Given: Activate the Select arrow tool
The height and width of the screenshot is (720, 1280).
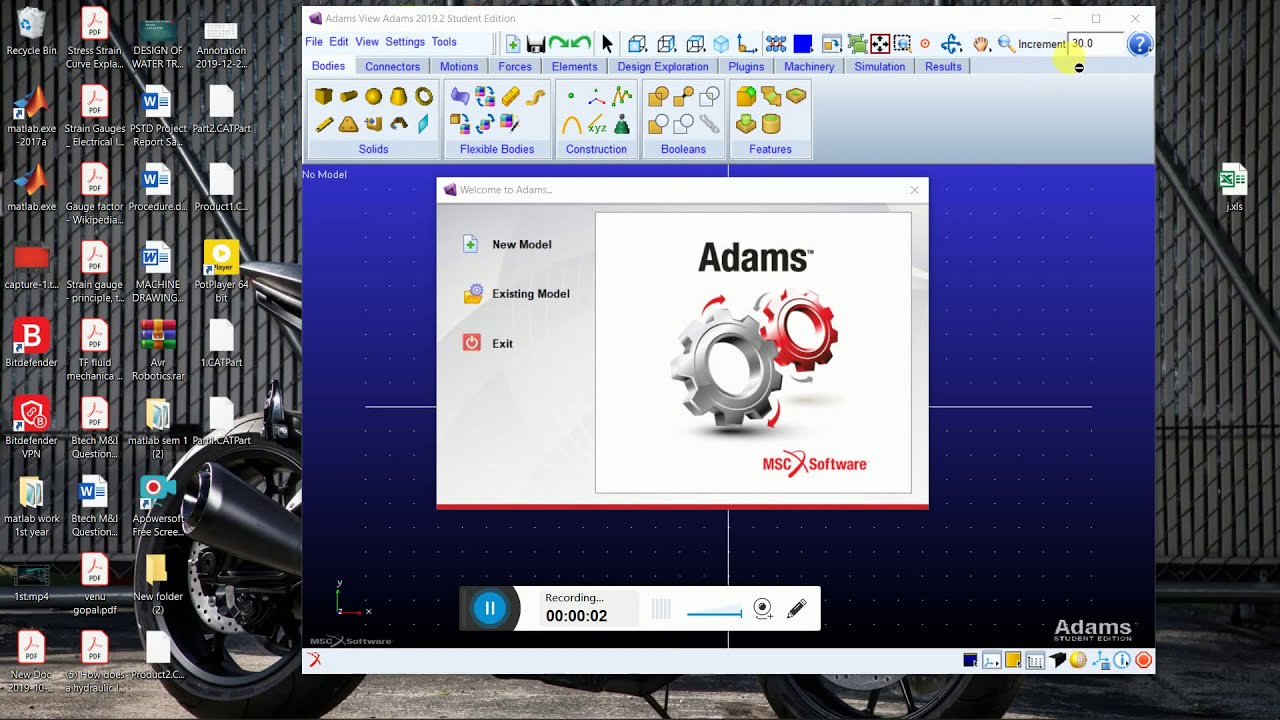Looking at the screenshot, I should (x=607, y=44).
